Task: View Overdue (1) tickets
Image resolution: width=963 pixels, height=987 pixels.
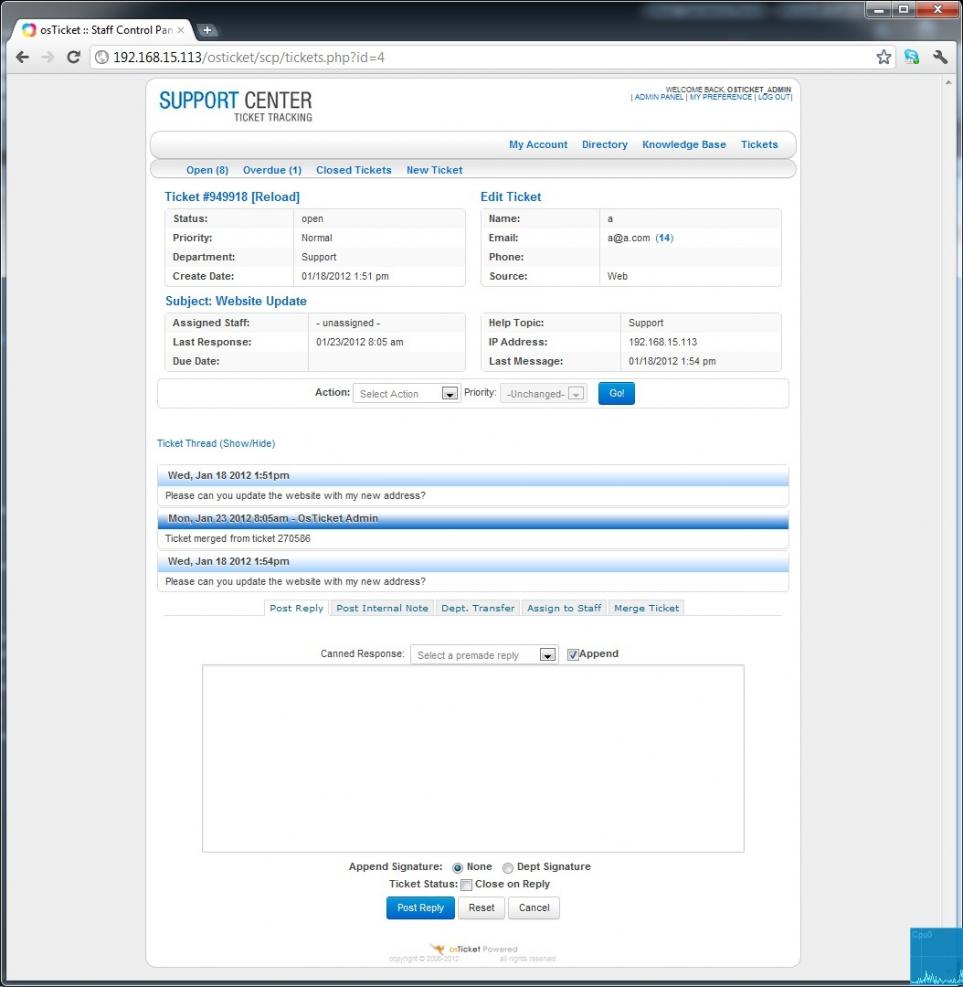Action: pyautogui.click(x=272, y=170)
